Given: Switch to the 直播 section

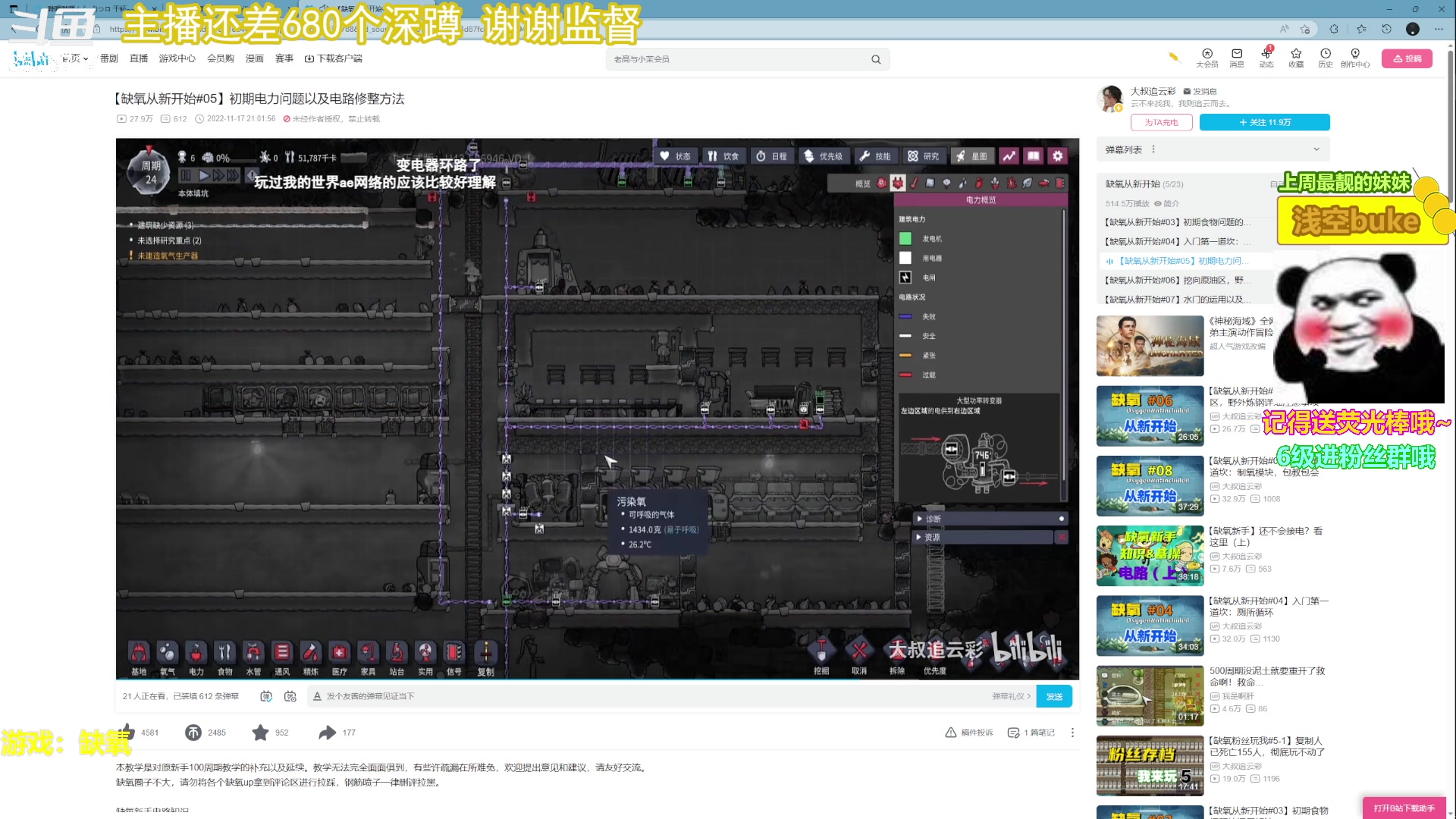Looking at the screenshot, I should coord(139,58).
